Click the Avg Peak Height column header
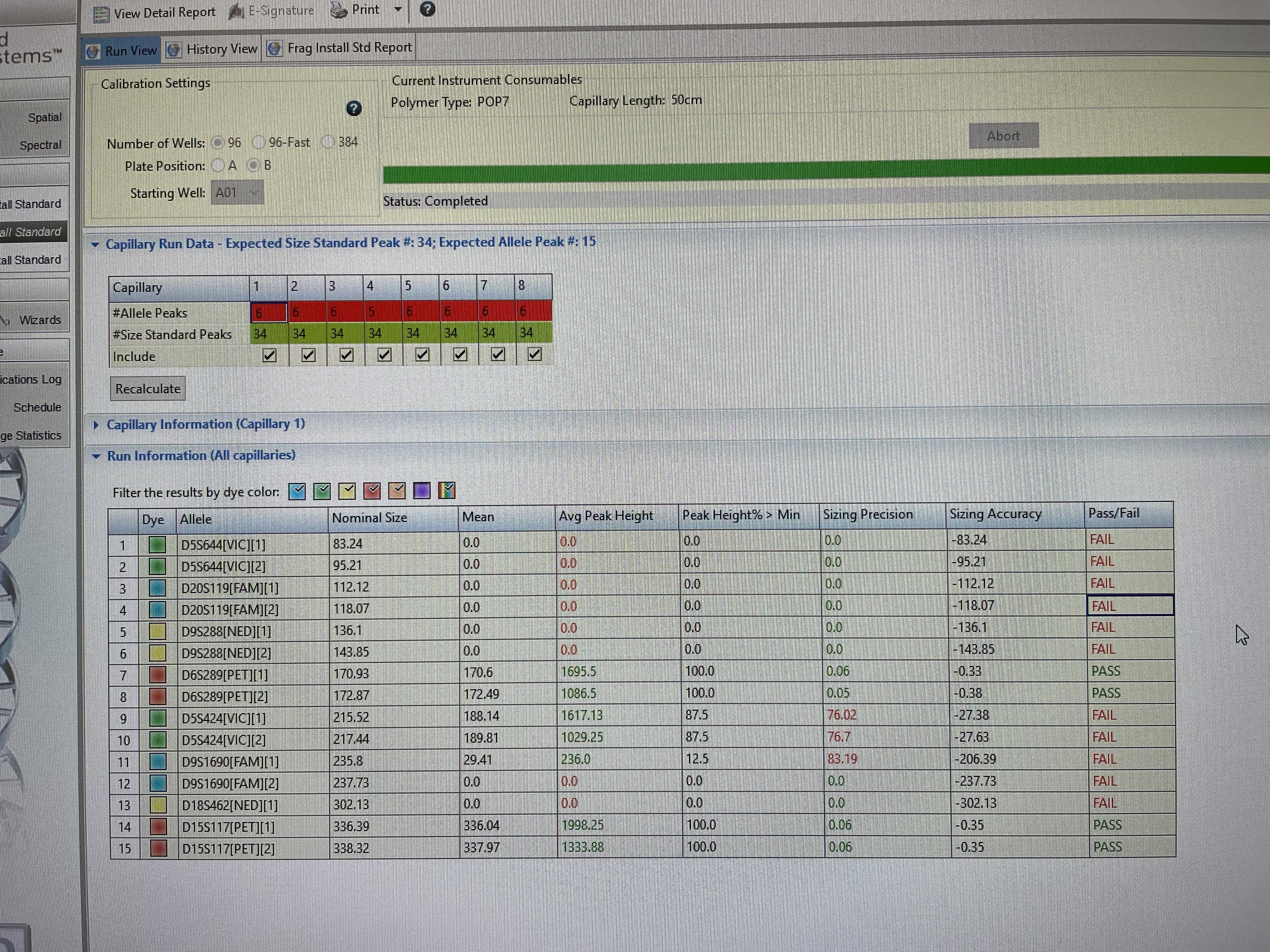Viewport: 1270px width, 952px height. point(617,517)
